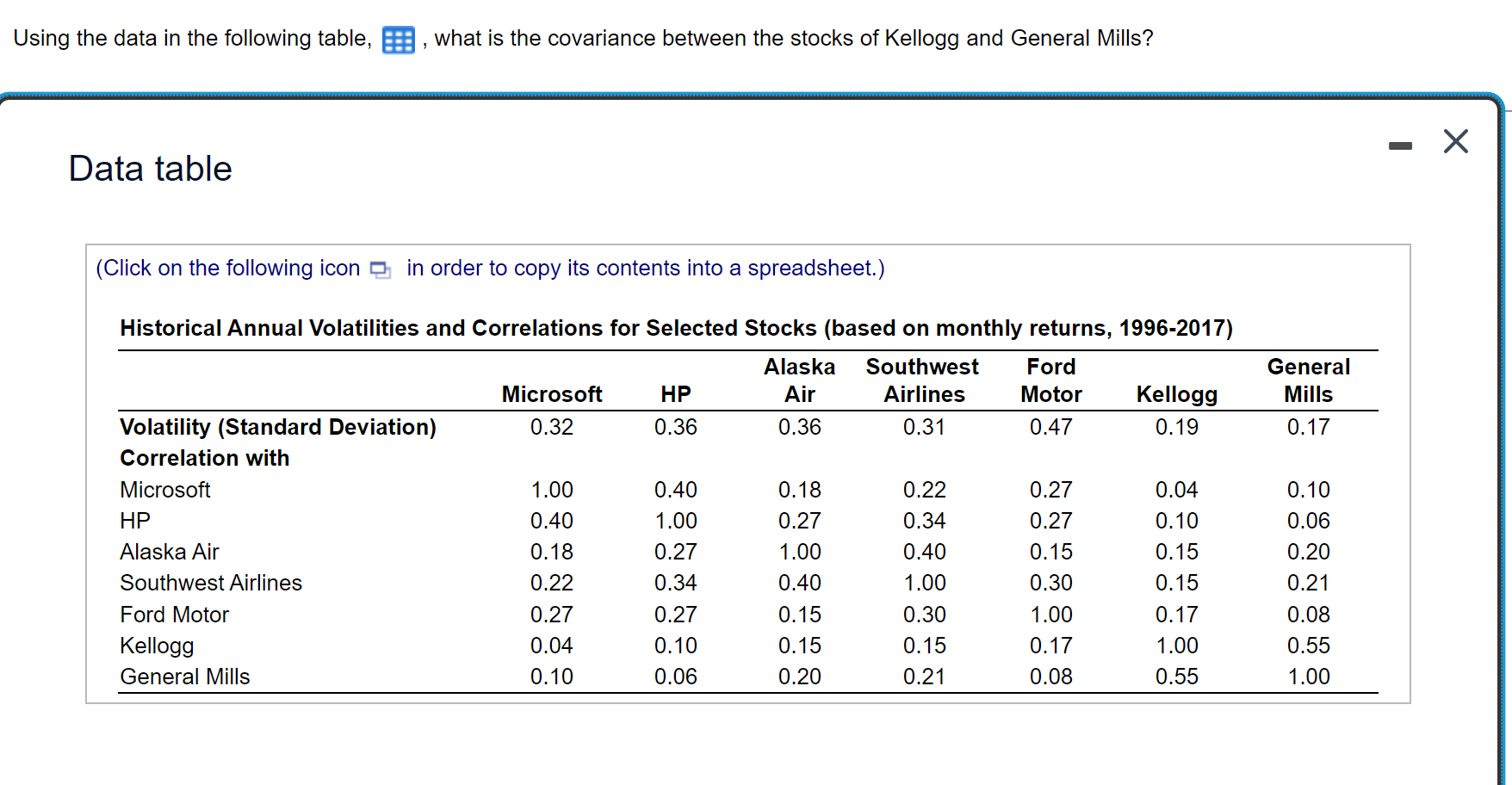Click the minimize dash on the Data table dialog
The image size is (1512, 785).
(x=1401, y=145)
